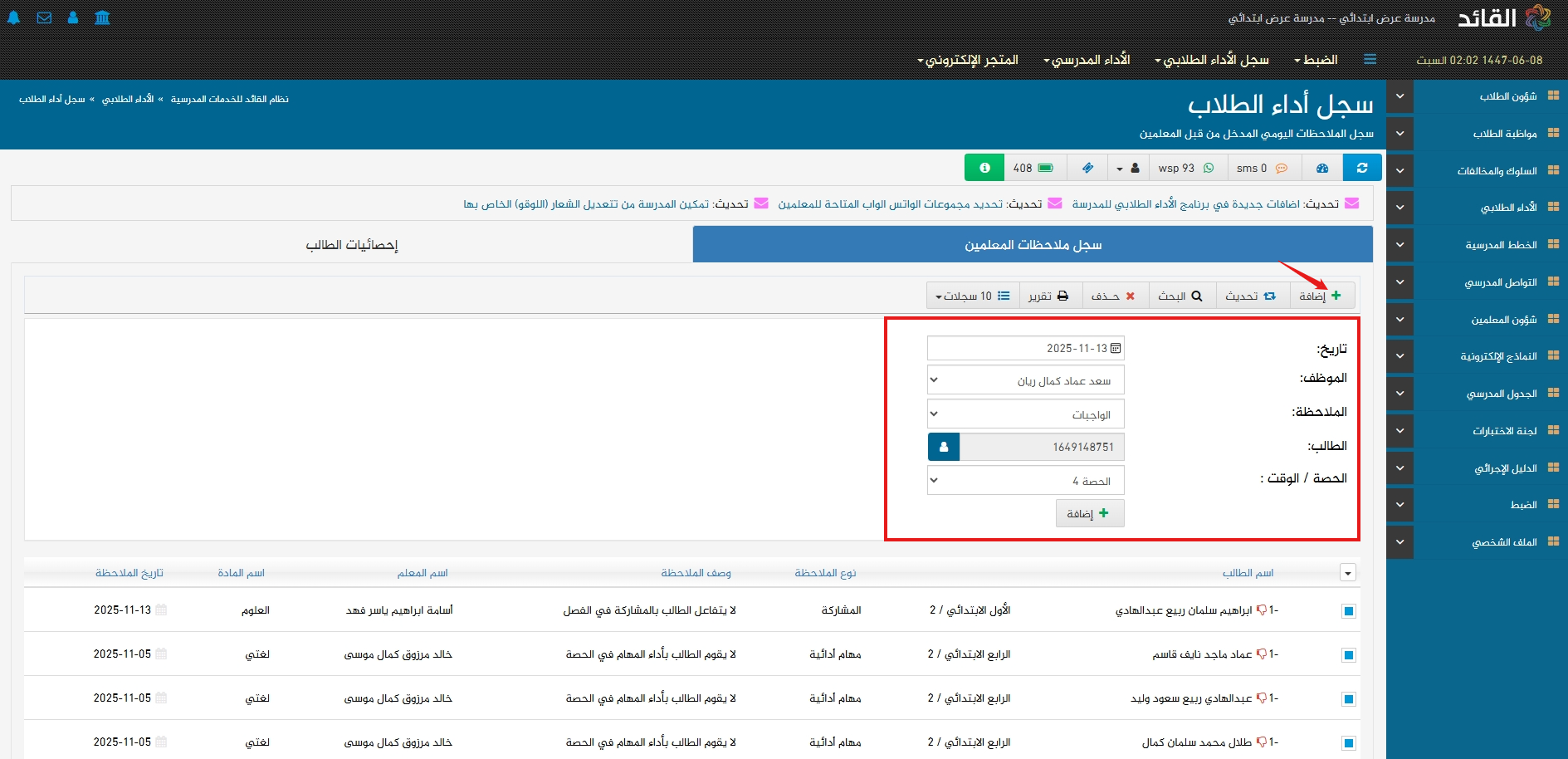Open notifications bell in top bar

tap(14, 17)
